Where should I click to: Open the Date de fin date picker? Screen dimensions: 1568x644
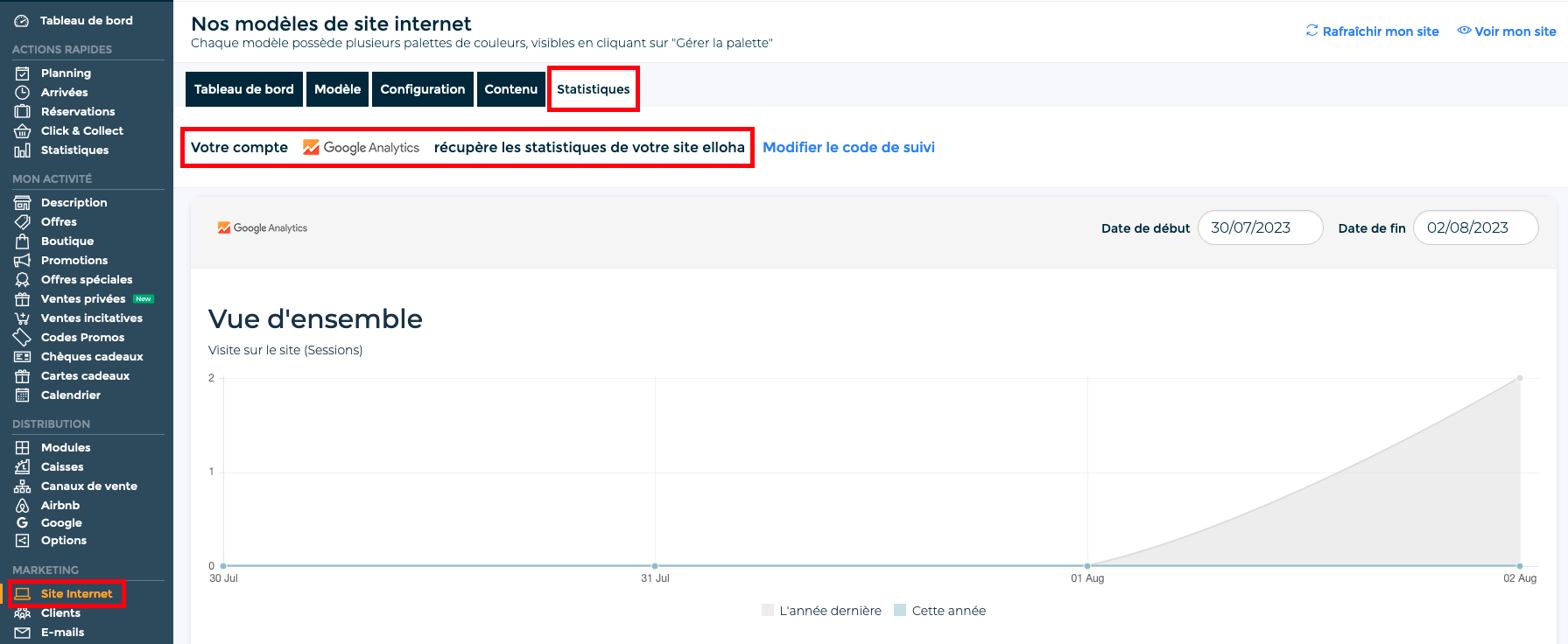1474,227
